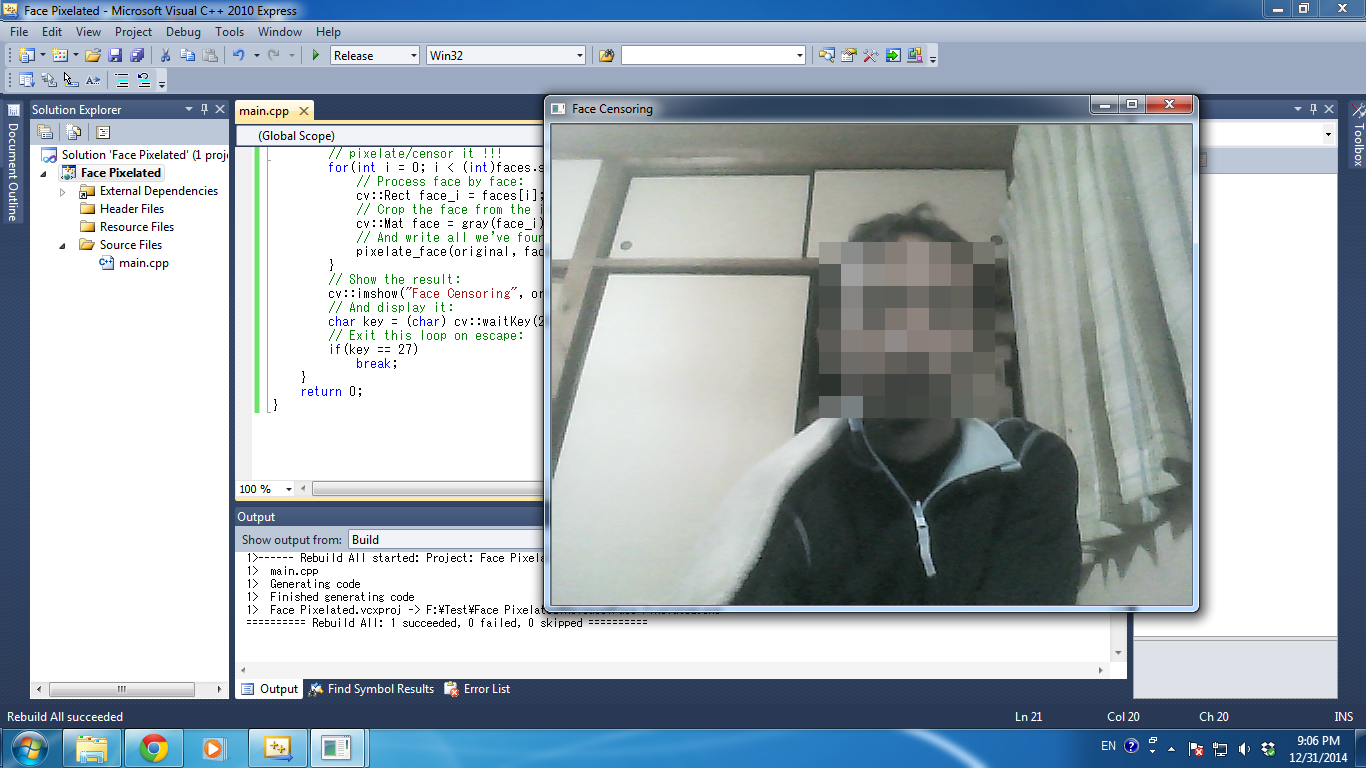
Task: Click the Cut scissors icon
Action: 166,56
